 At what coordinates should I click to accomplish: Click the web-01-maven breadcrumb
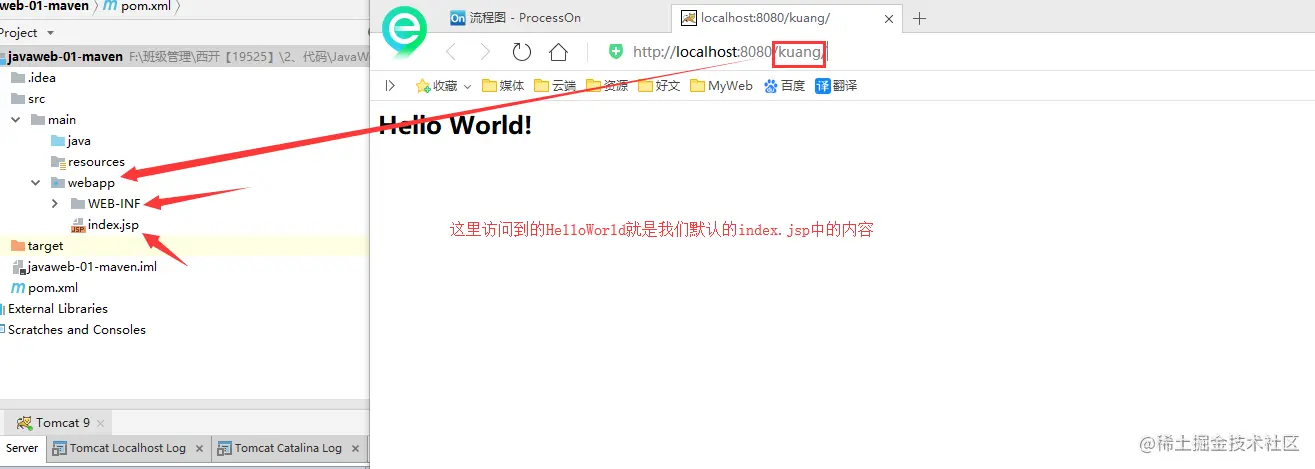click(x=44, y=7)
